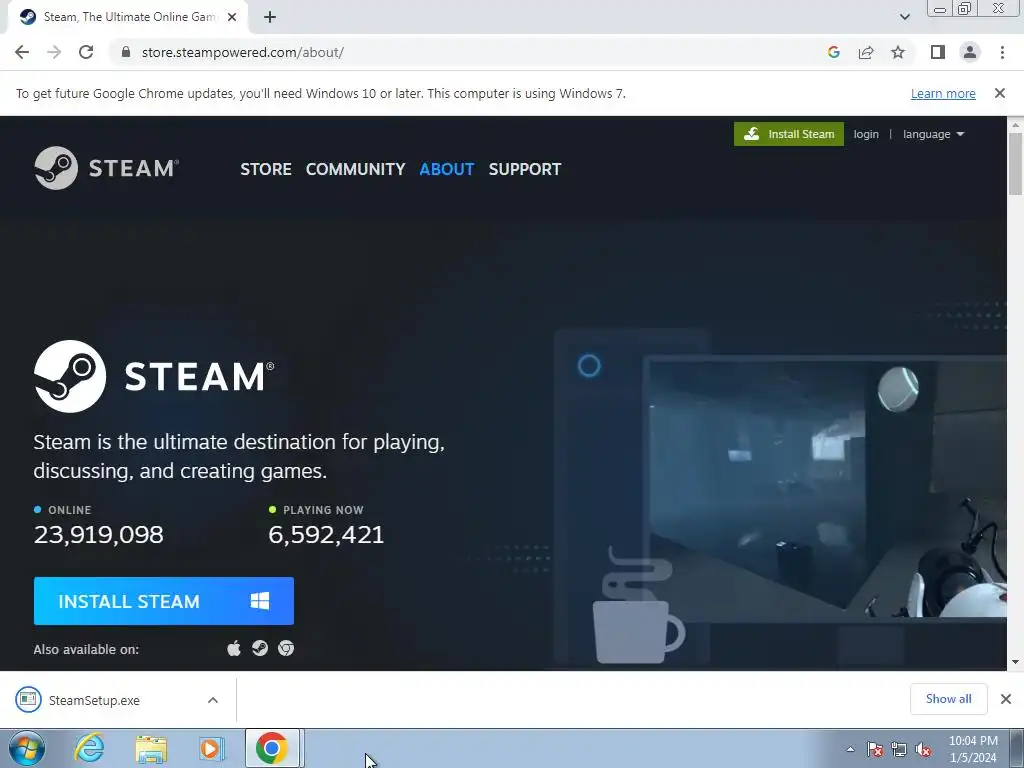Open the Windows Start menu

pyautogui.click(x=27, y=748)
